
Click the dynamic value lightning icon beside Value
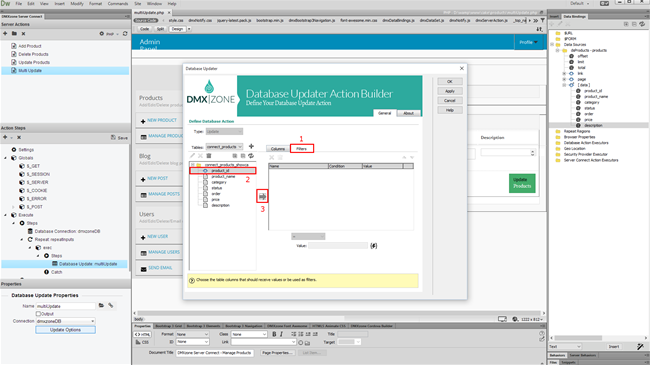tap(374, 246)
